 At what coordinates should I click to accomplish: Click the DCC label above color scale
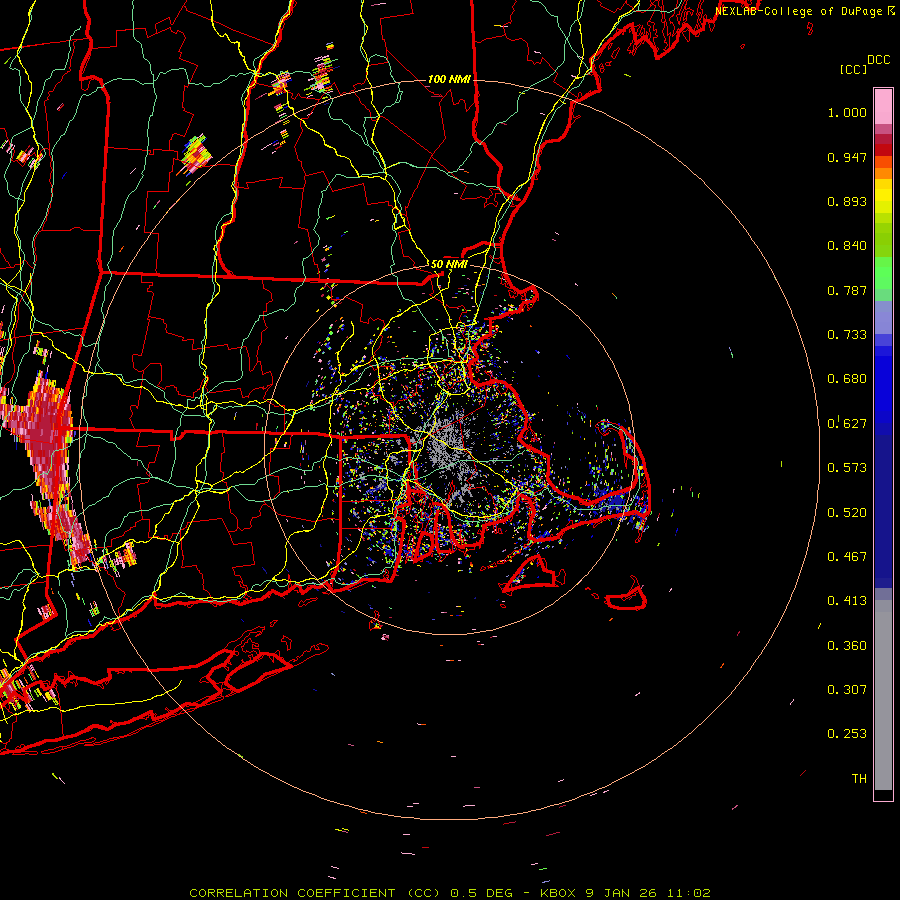click(879, 60)
